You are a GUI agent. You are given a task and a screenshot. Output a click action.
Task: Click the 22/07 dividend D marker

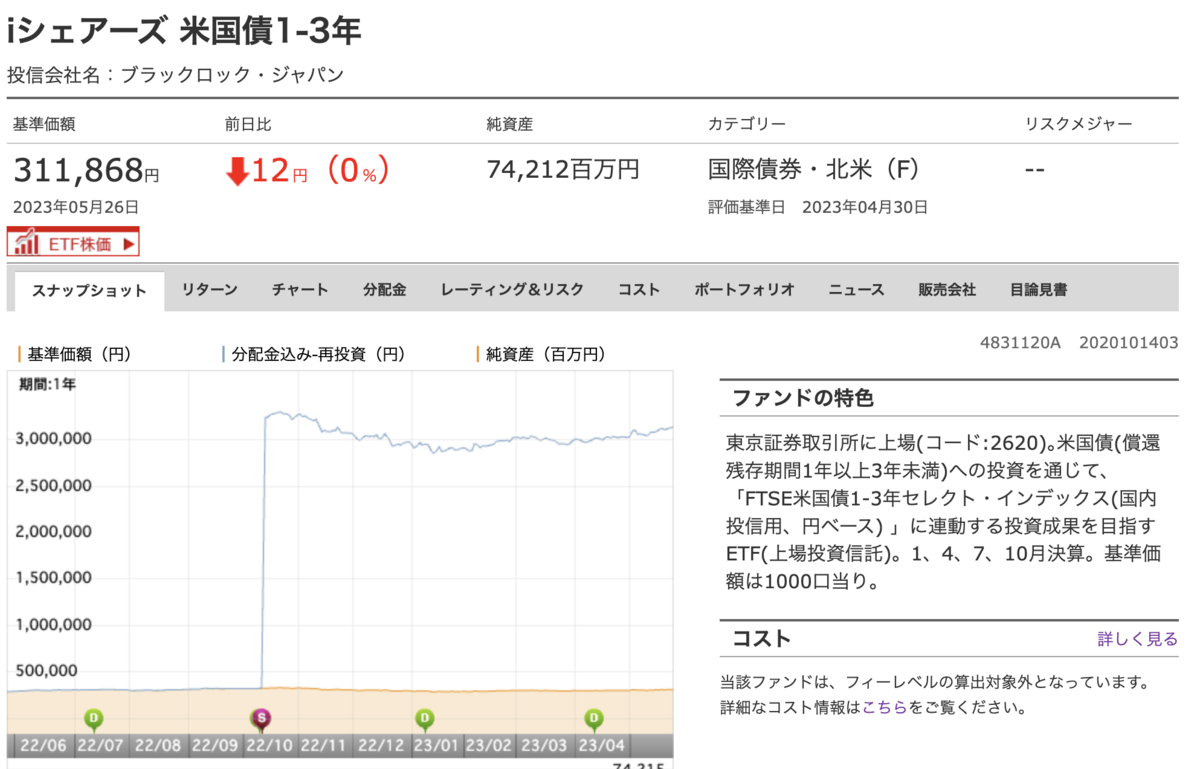(93, 718)
